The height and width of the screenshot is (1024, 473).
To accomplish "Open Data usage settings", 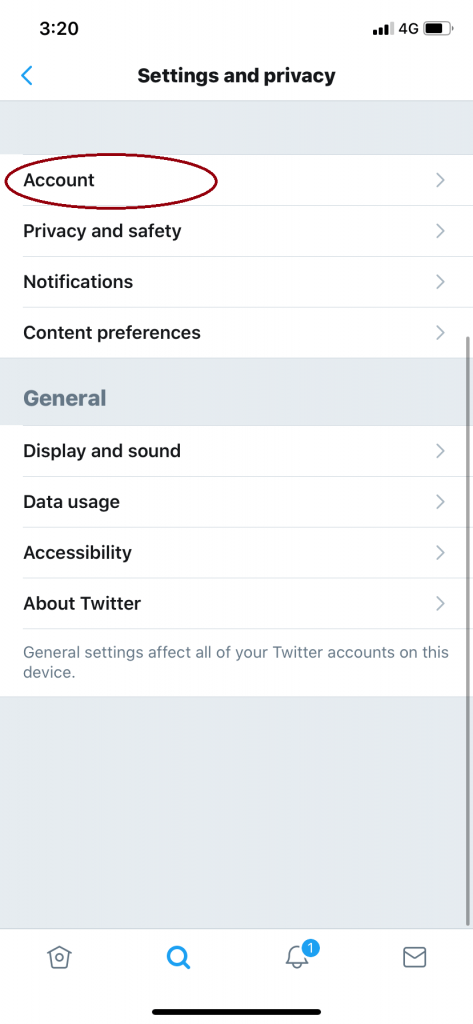I will click(x=236, y=502).
